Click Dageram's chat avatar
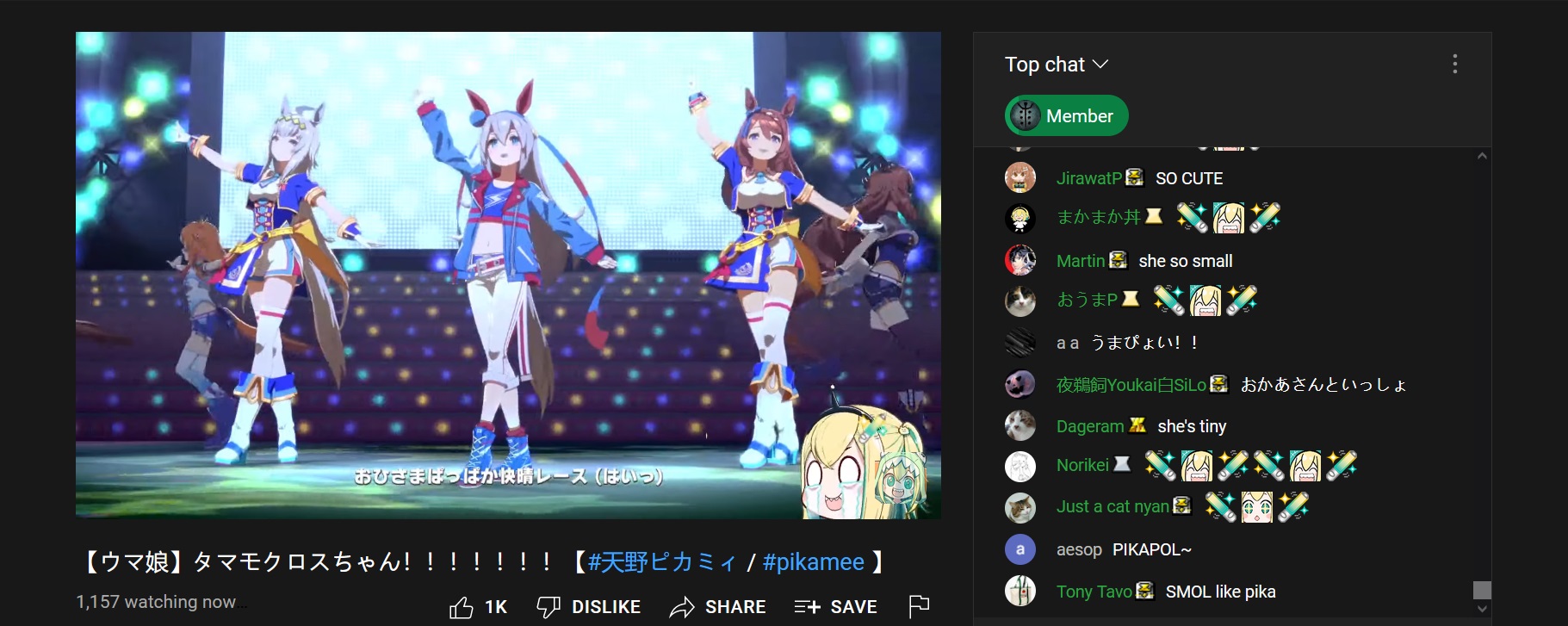Screen dimensions: 1568x626 coord(1020,425)
